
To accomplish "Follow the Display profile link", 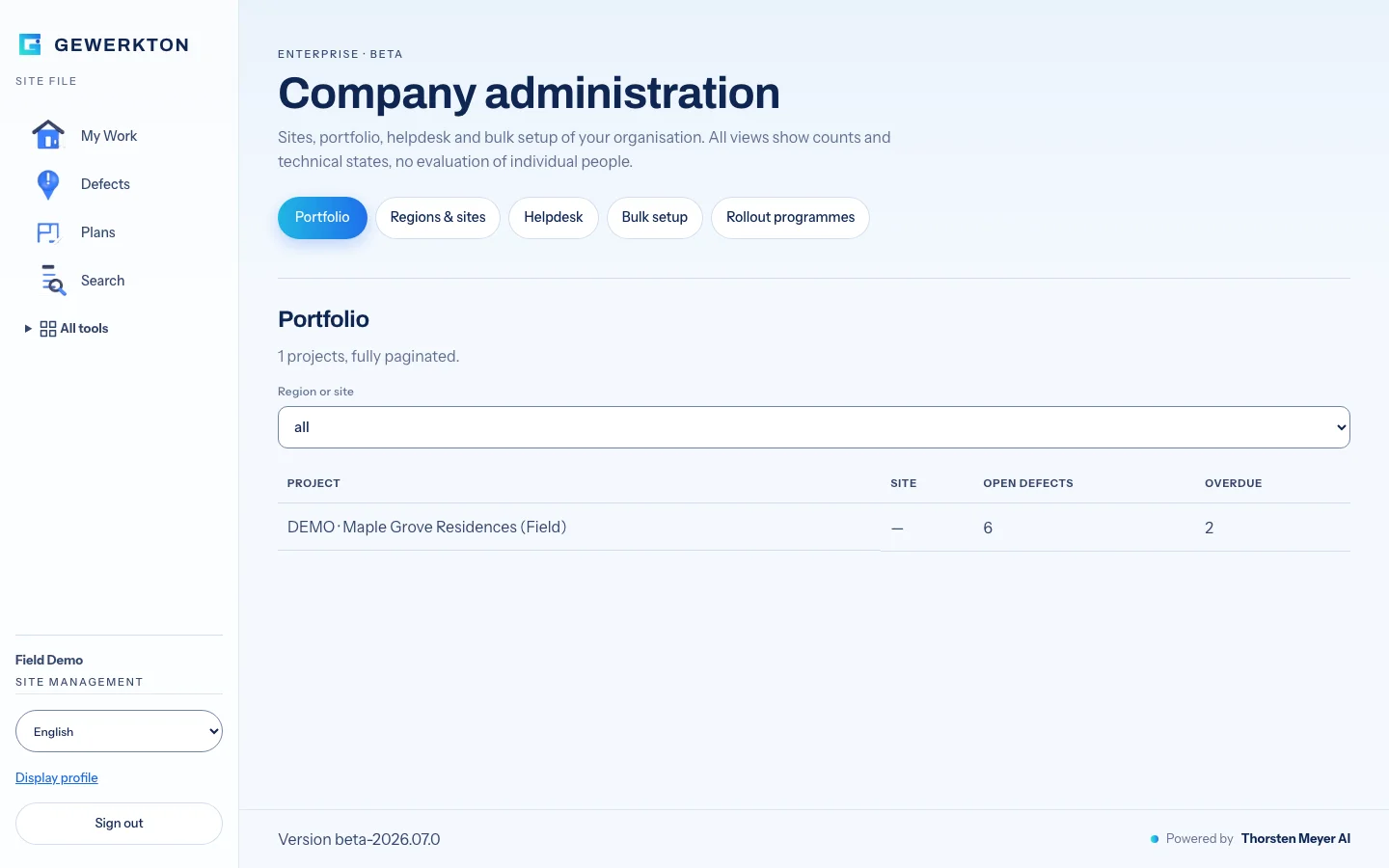I will (x=57, y=777).
